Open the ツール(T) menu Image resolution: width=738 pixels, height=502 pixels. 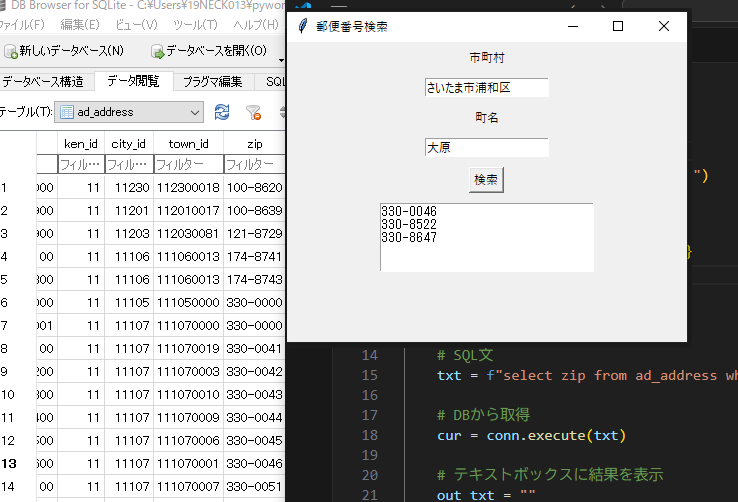(x=195, y=23)
